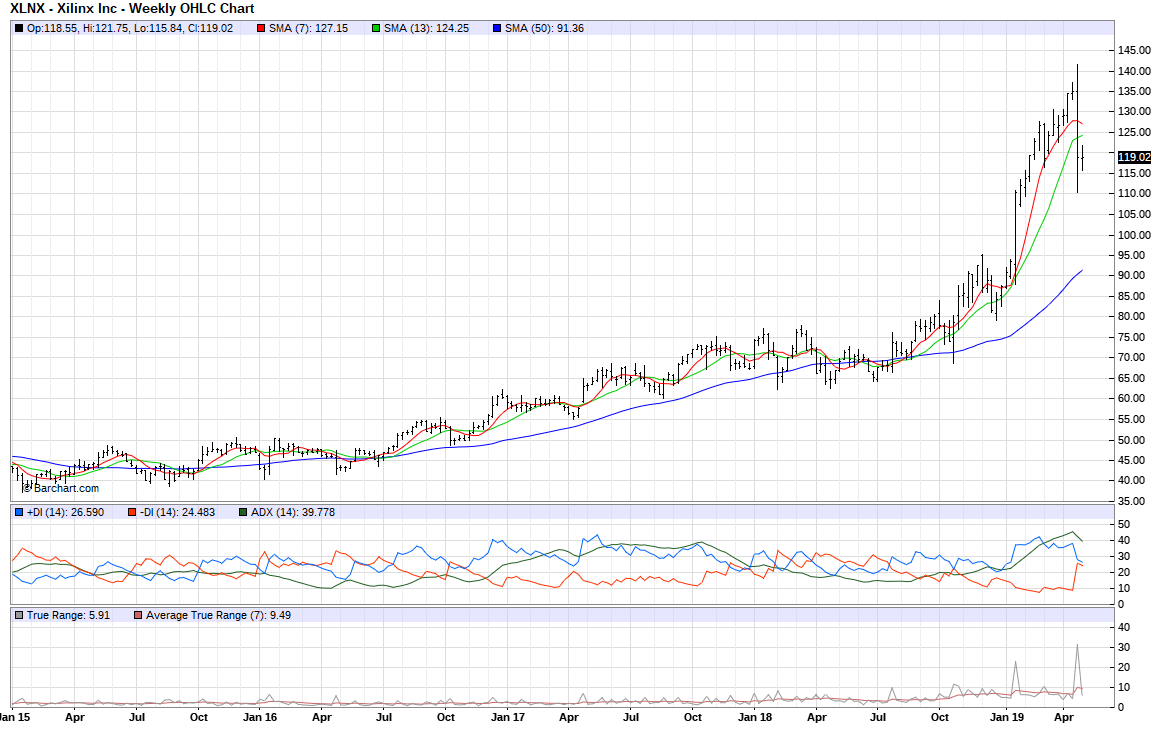Click the blue +DI (14) legend swatch
Screen dimensions: 1156x748
19,512
